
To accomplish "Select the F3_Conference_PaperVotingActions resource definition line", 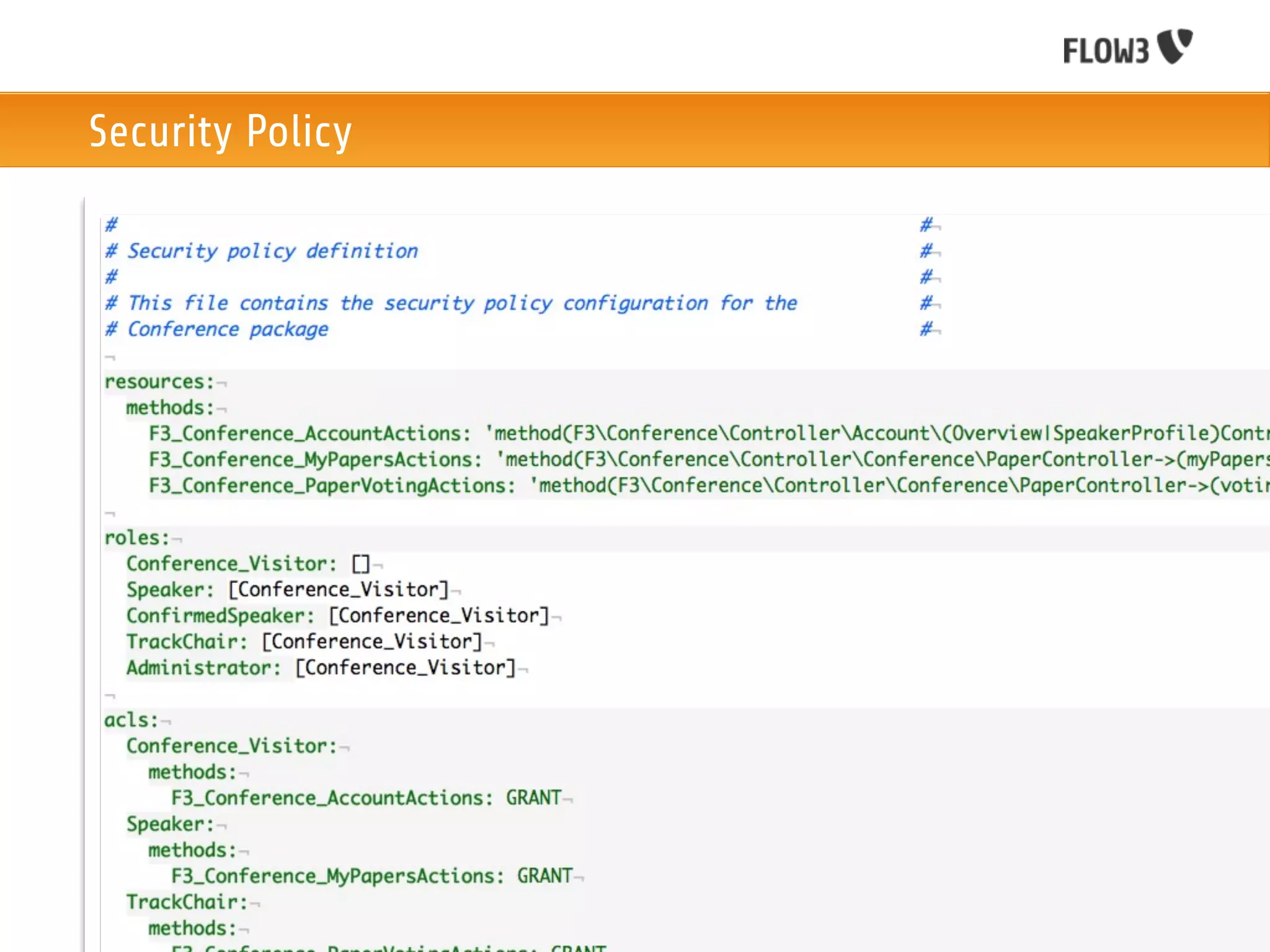I will pos(709,485).
